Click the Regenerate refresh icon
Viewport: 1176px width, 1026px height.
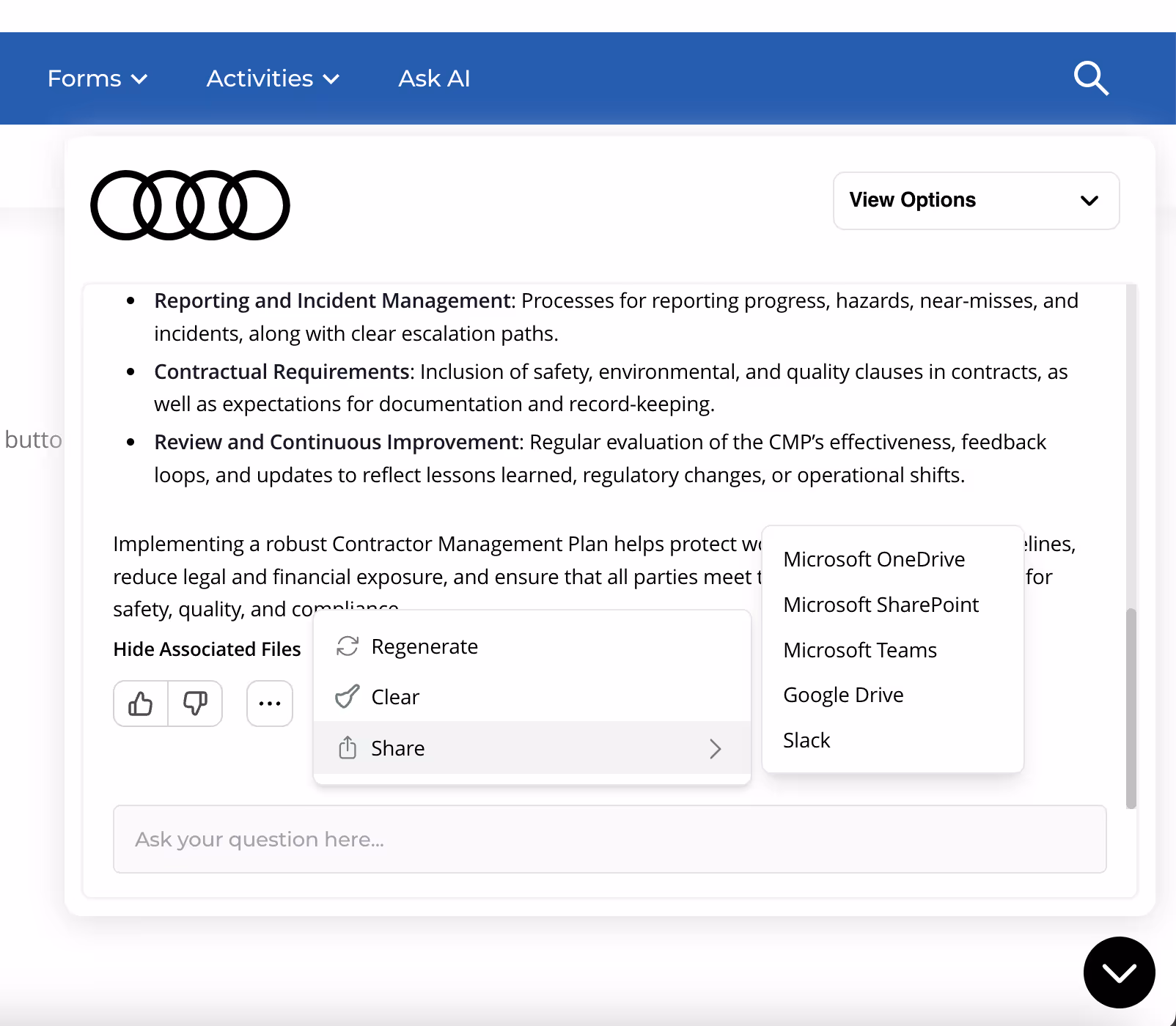pos(348,646)
